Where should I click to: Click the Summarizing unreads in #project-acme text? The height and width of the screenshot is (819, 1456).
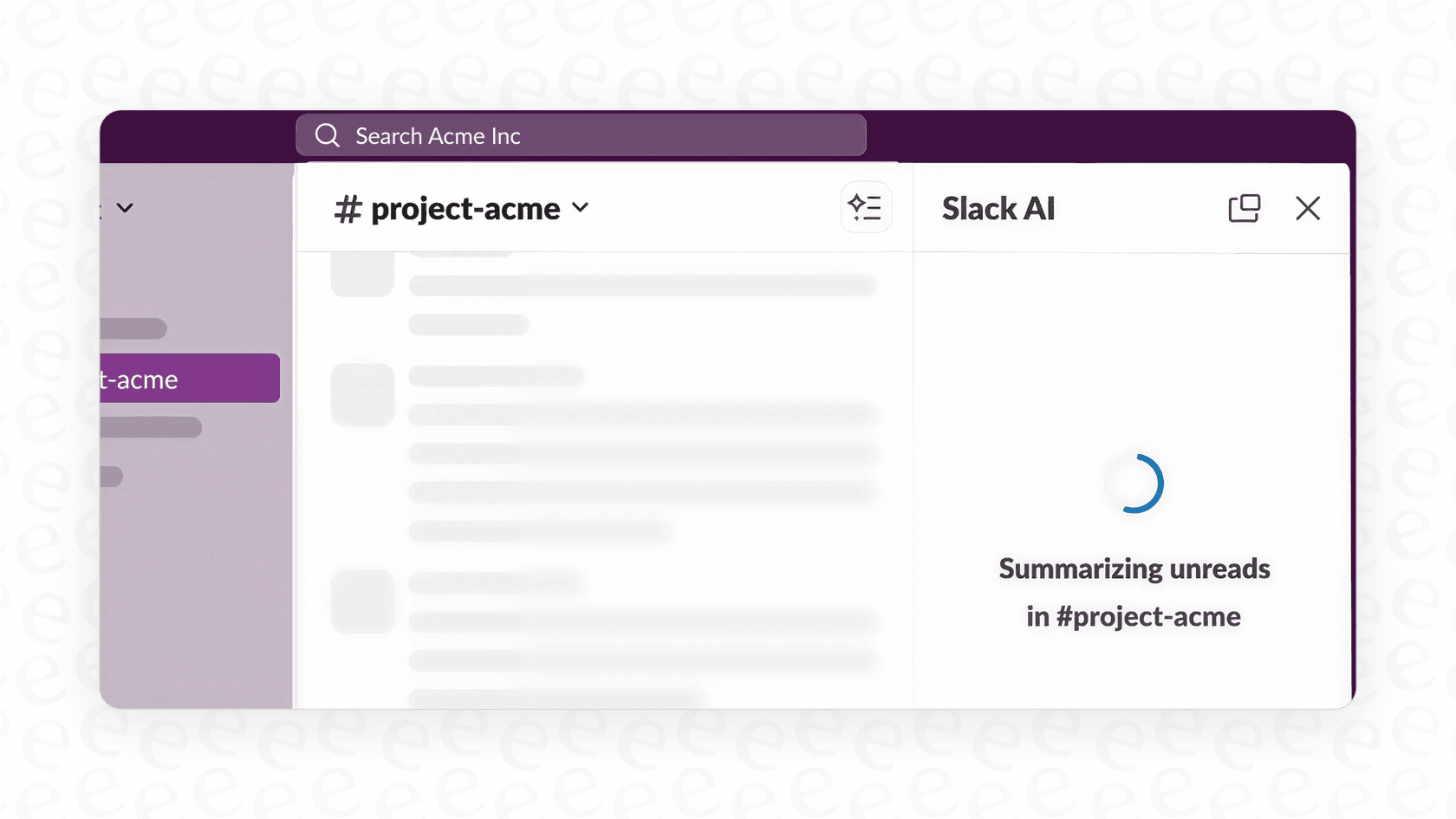point(1134,592)
